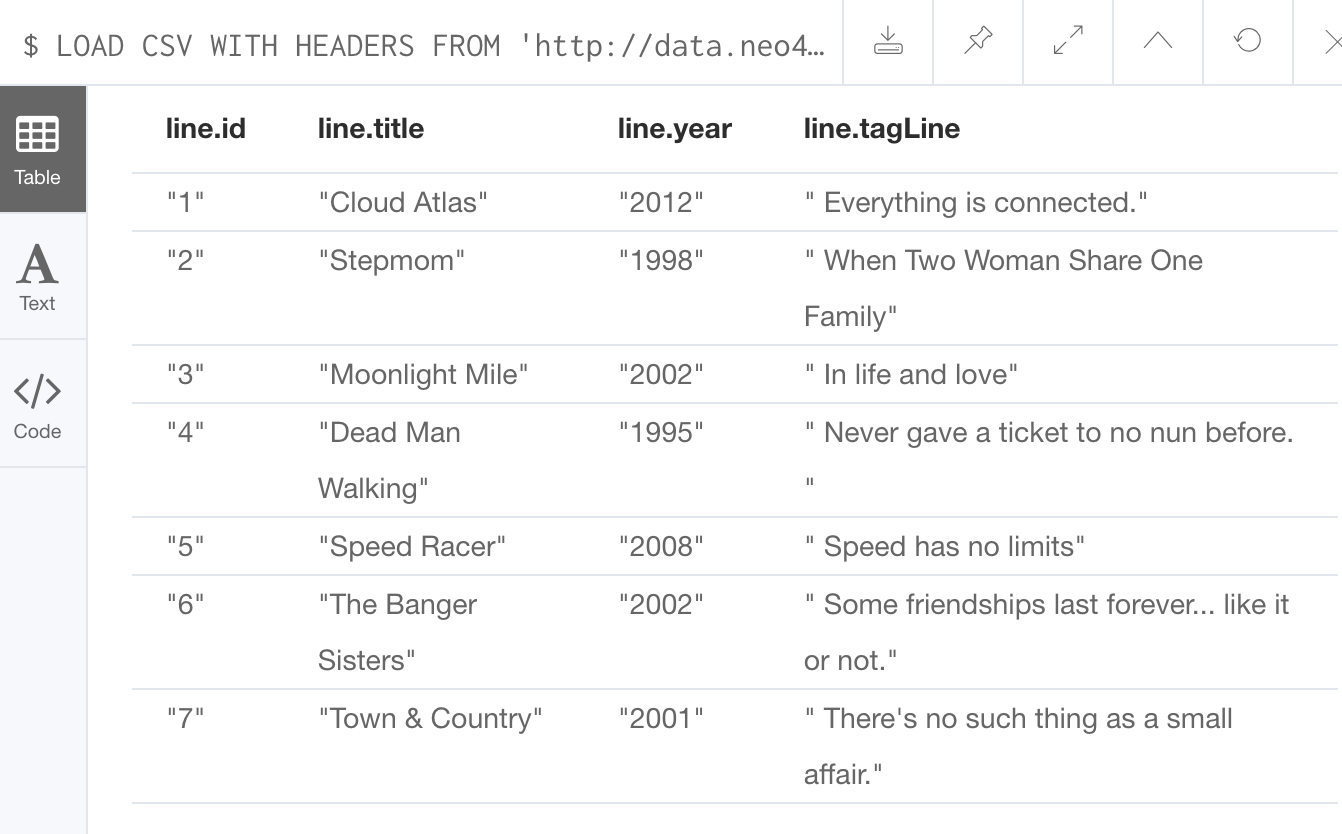Click the line.id column header
This screenshot has width=1342, height=834.
(x=206, y=129)
